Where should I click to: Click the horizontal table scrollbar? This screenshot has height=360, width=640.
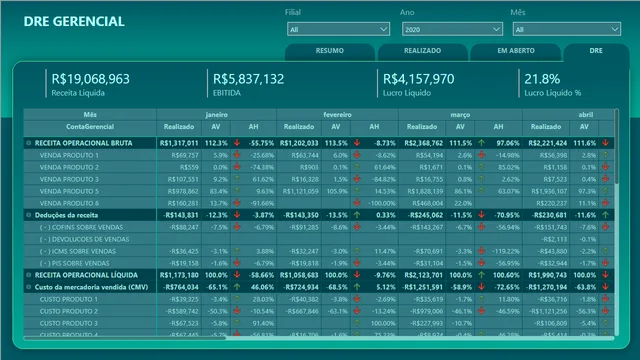click(124, 338)
